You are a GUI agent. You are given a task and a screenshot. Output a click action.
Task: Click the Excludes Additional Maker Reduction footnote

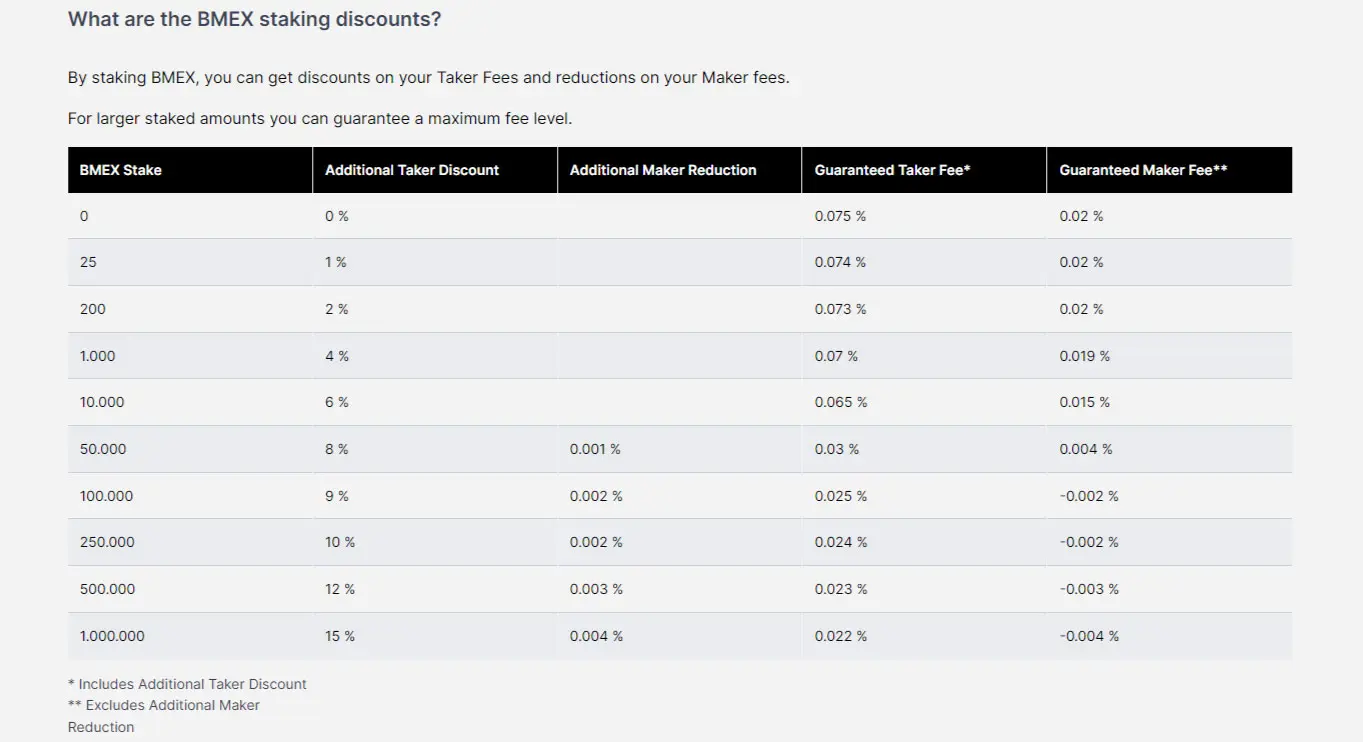[164, 716]
